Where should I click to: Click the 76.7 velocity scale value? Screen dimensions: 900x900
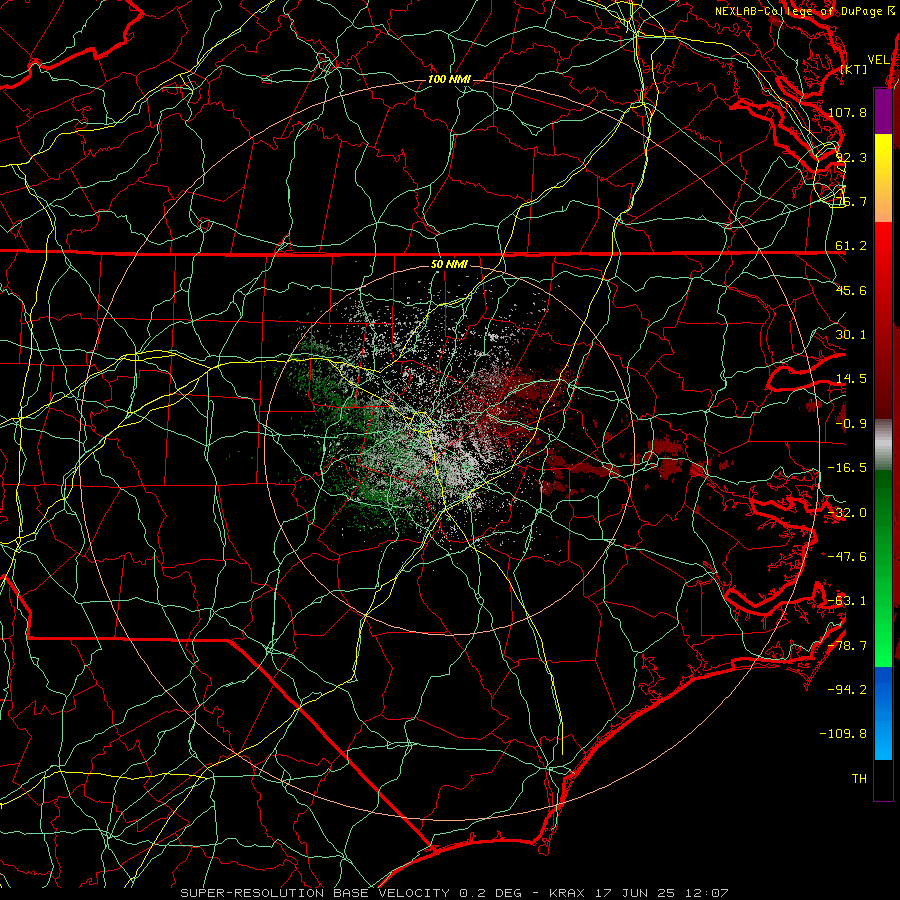click(x=851, y=201)
